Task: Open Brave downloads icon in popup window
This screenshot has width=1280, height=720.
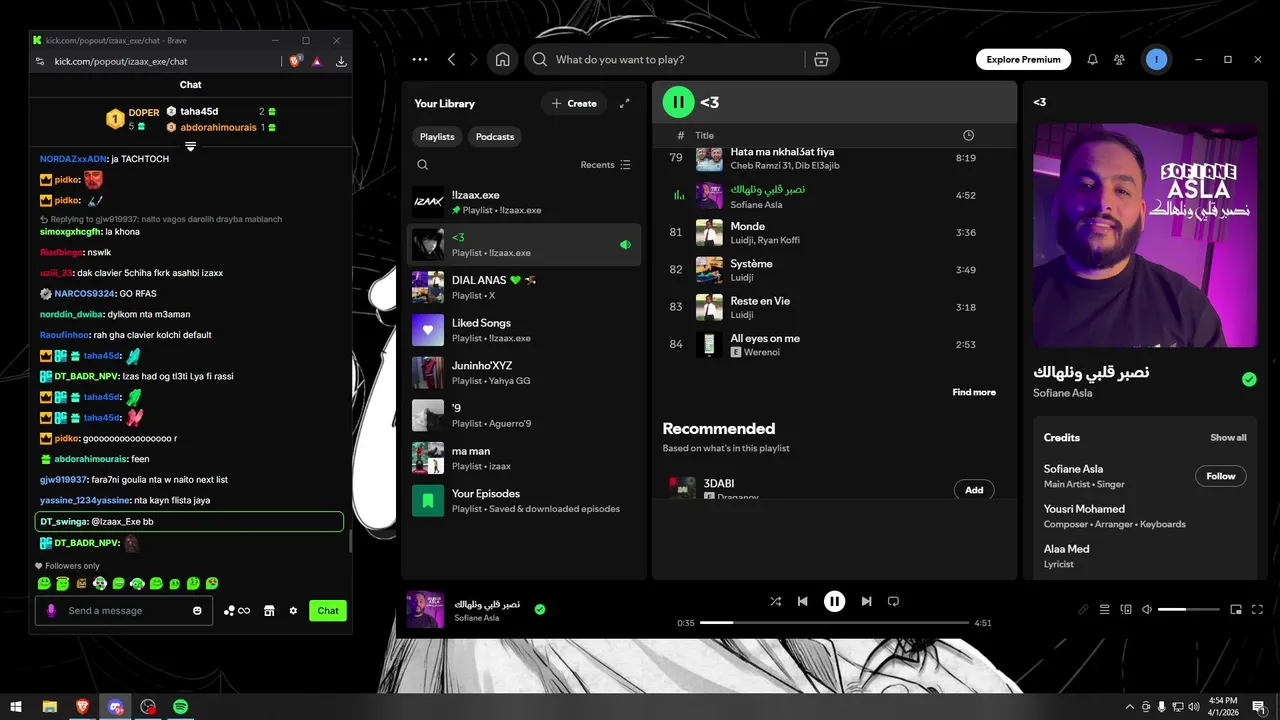Action: 341,61
